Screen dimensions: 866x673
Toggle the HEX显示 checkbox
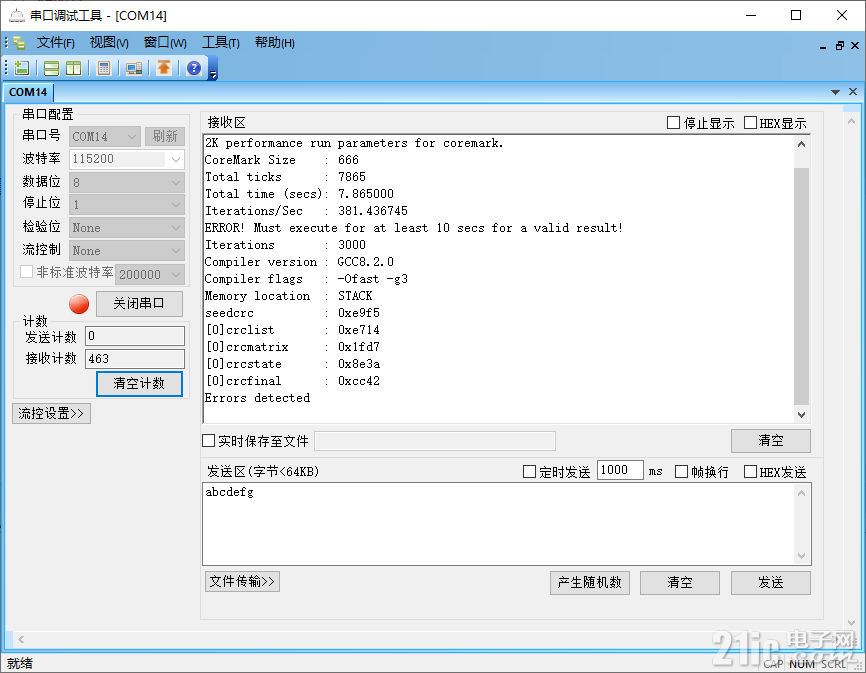click(750, 123)
